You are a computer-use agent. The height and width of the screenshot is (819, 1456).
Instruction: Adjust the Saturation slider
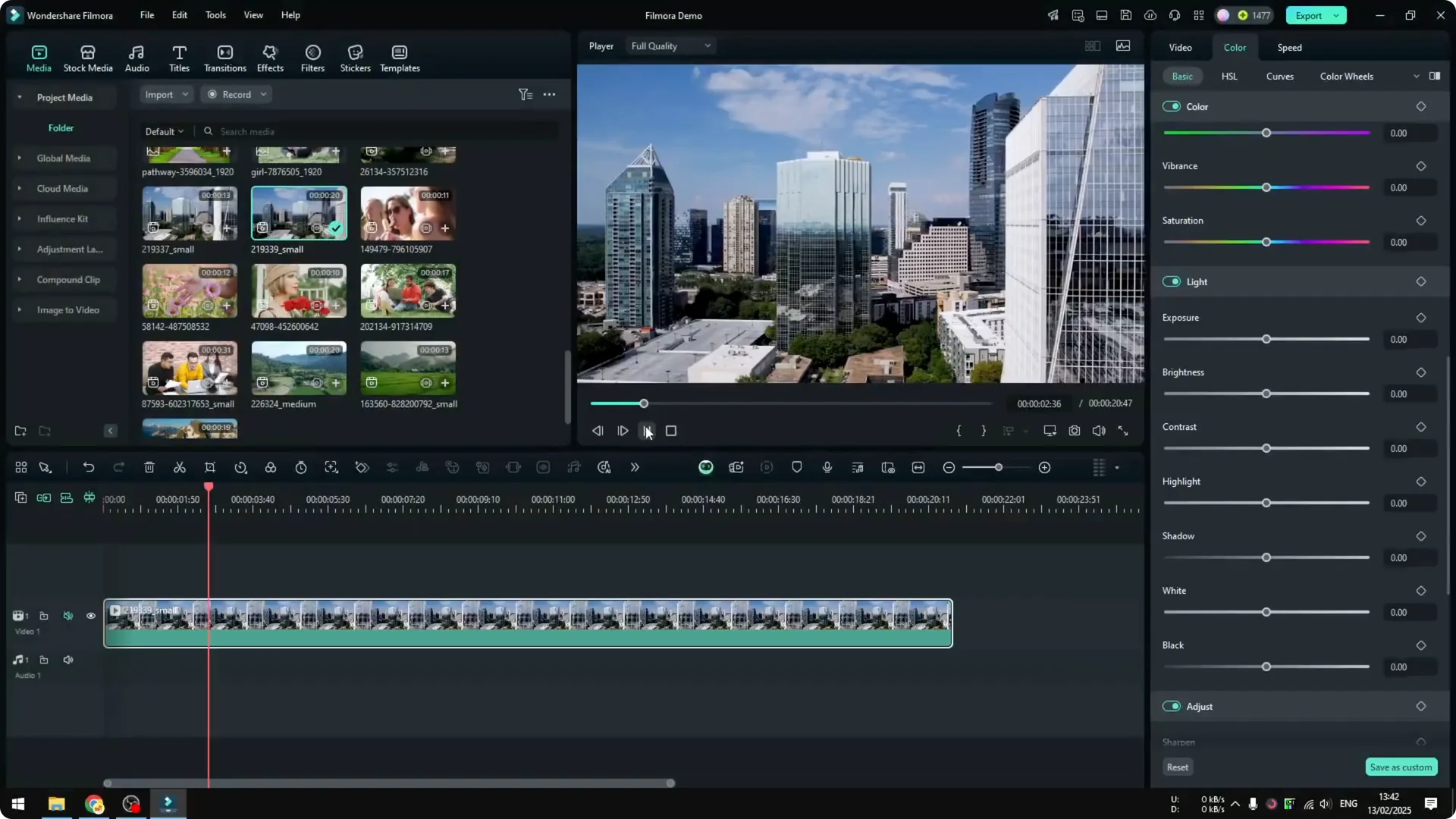1266,242
